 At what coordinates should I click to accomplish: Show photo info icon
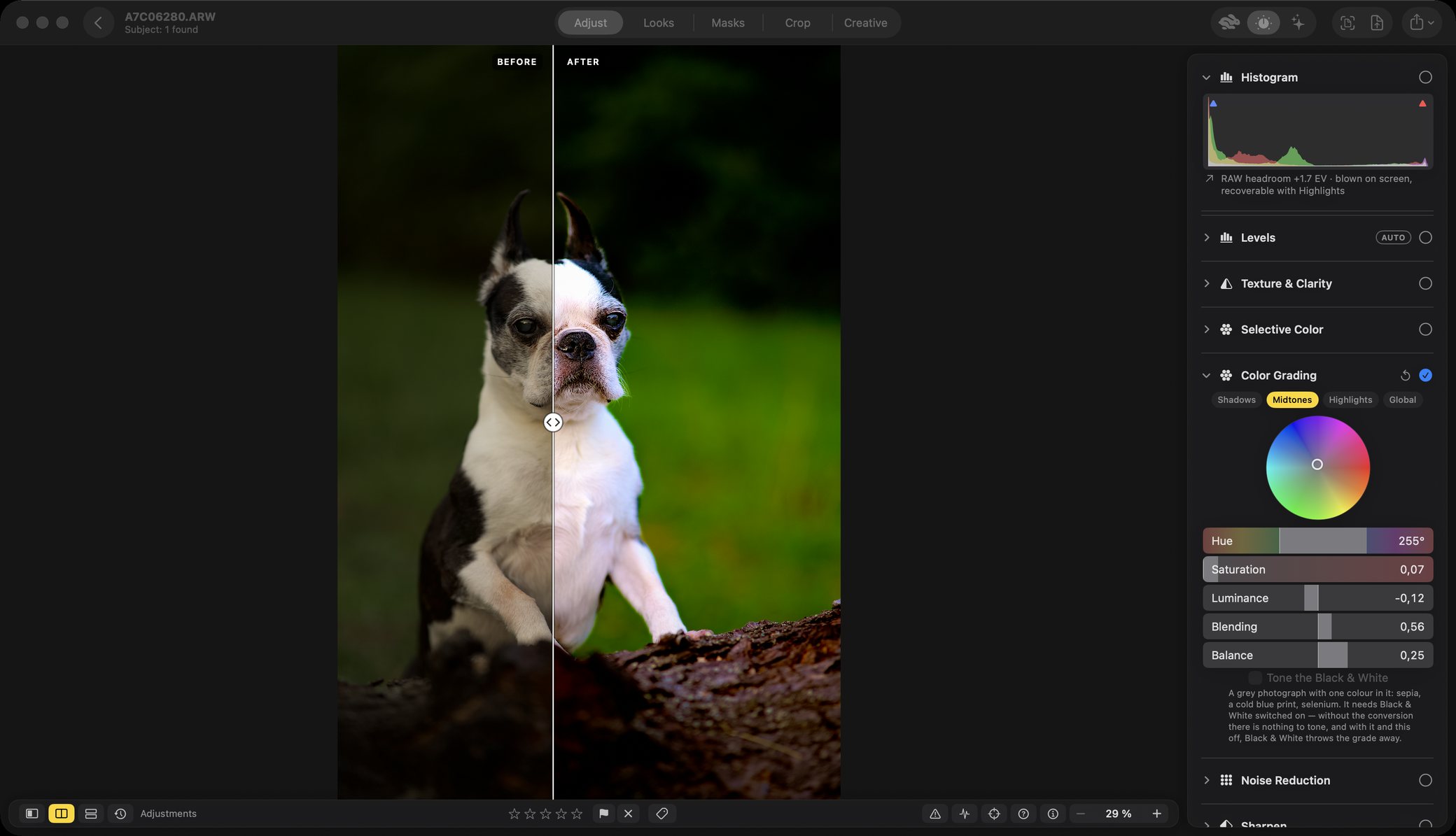pyautogui.click(x=1053, y=814)
